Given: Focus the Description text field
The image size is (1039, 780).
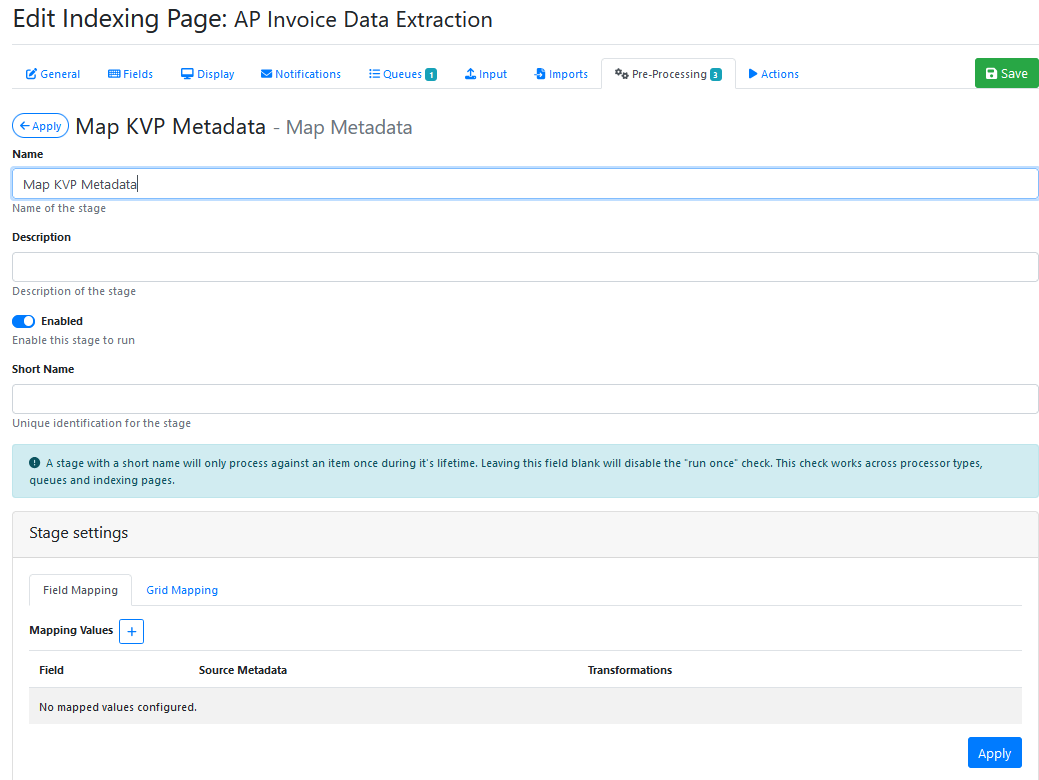Looking at the screenshot, I should (524, 267).
